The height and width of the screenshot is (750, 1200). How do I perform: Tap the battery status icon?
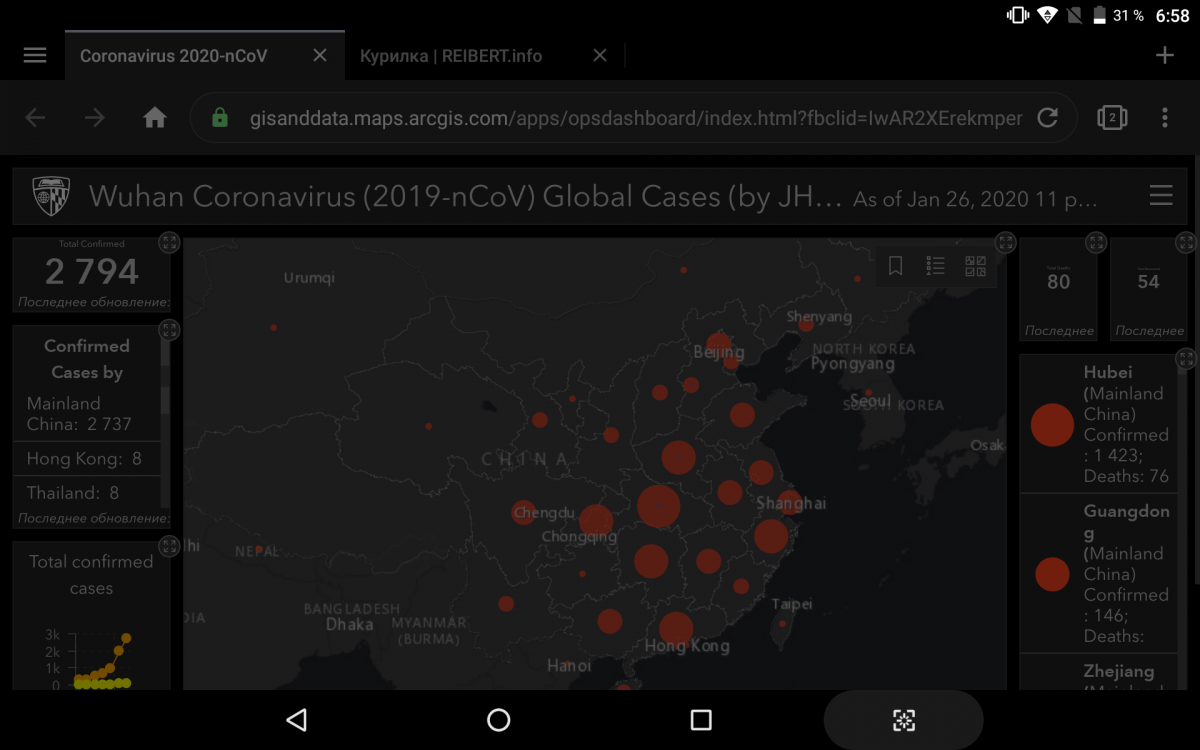tap(1099, 15)
